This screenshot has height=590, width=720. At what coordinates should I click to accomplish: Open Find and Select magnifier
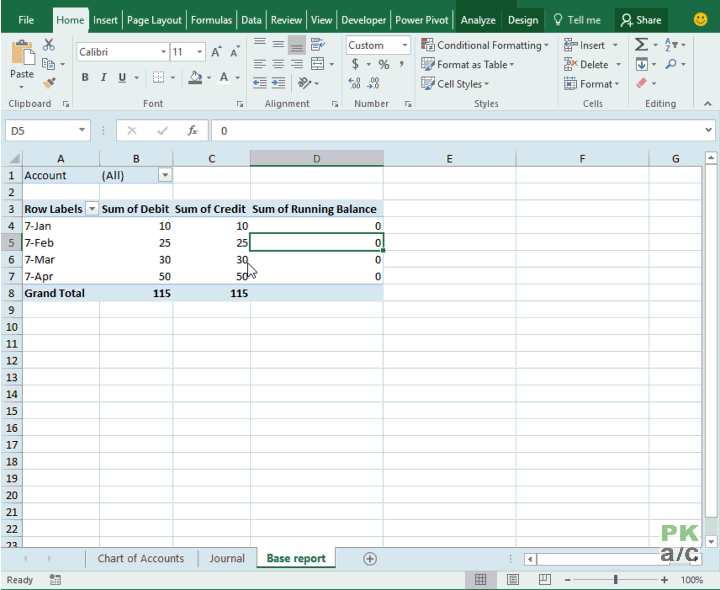click(671, 64)
